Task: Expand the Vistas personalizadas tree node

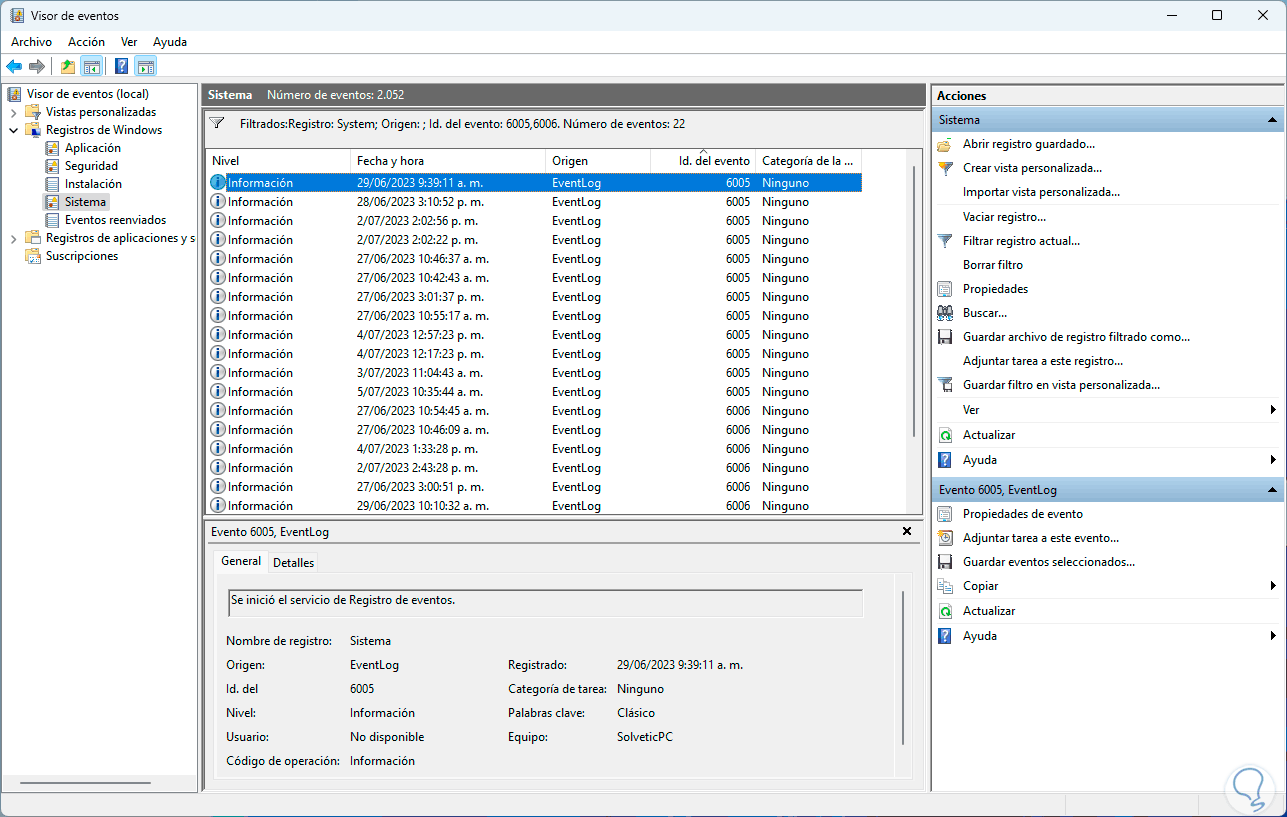Action: (x=14, y=112)
